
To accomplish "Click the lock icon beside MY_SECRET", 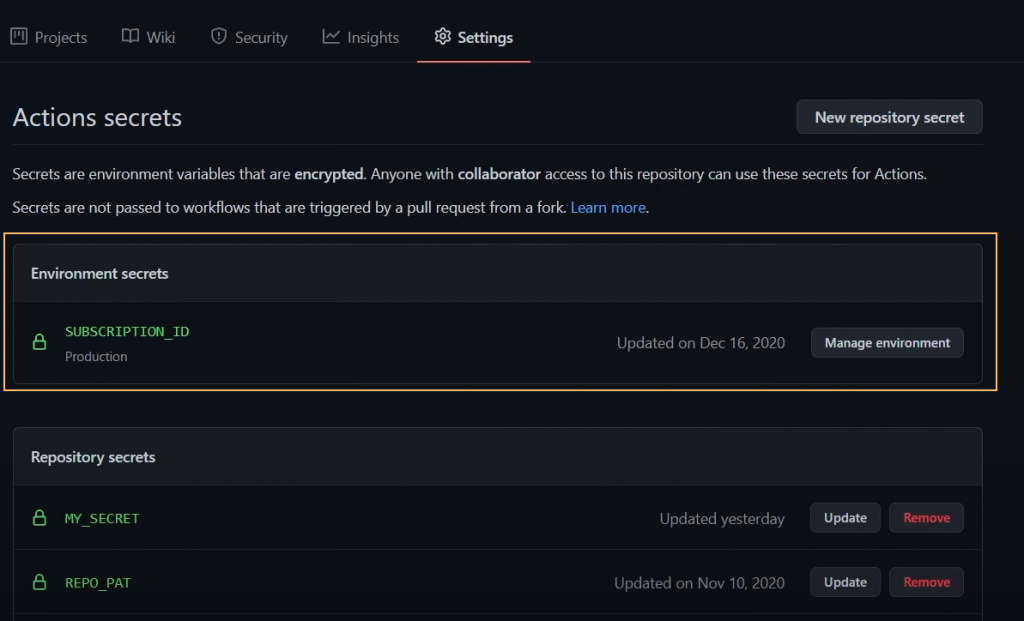I will tap(40, 518).
